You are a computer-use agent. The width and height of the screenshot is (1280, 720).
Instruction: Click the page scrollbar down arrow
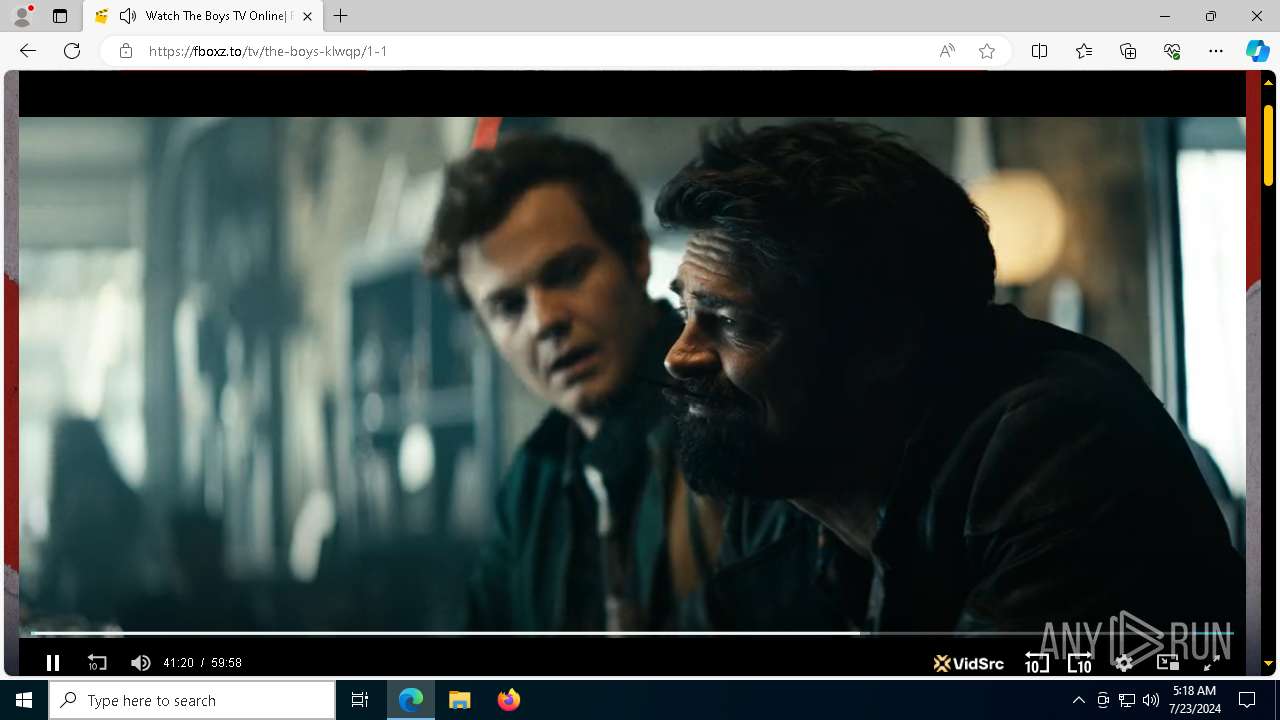[1269, 663]
